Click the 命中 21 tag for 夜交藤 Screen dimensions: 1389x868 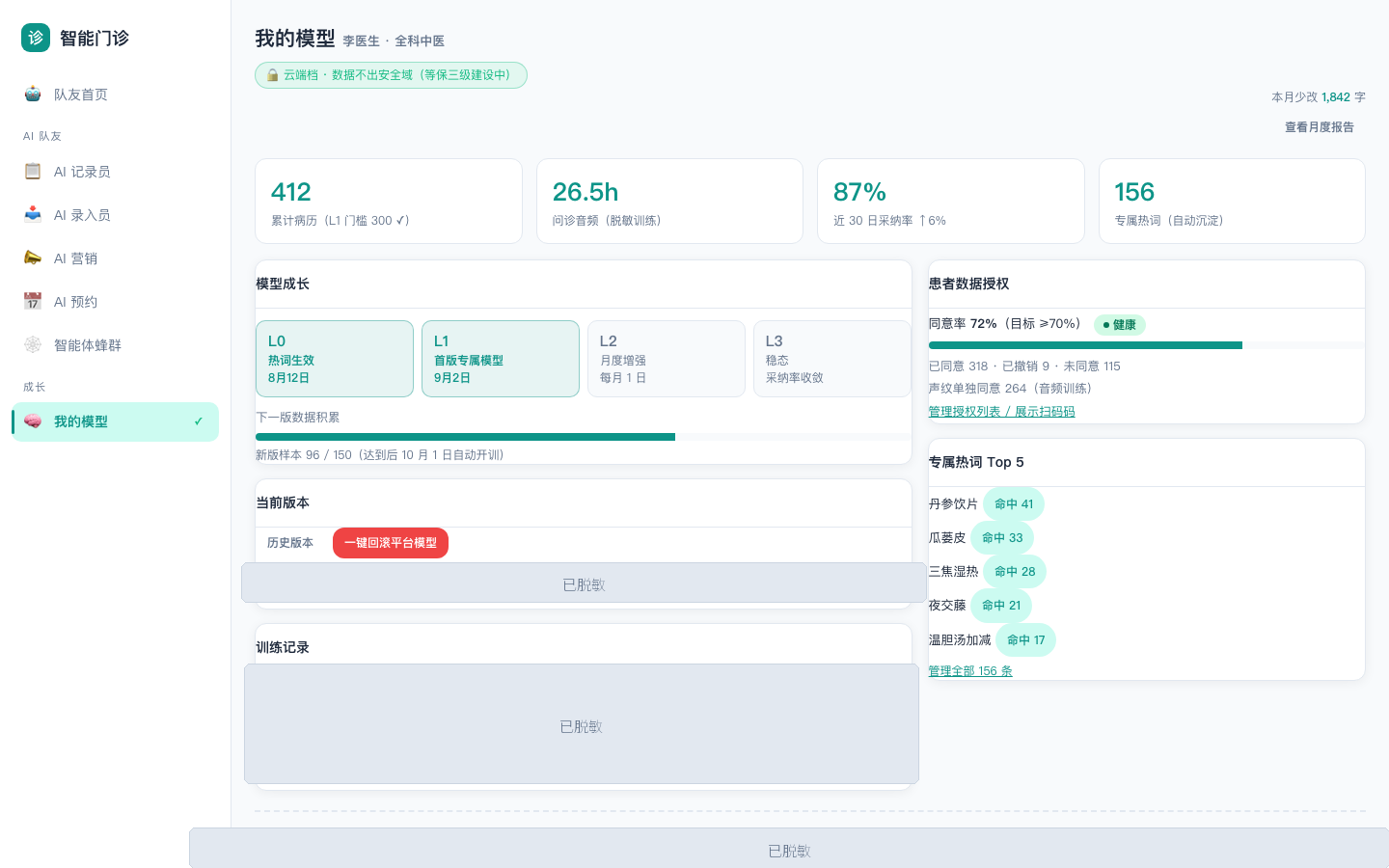[1001, 606]
